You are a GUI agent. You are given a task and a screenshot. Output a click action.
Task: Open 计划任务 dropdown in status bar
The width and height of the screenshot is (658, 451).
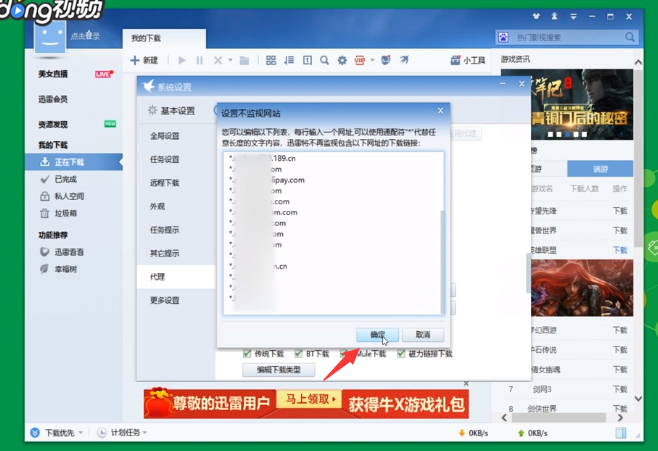tap(122, 433)
